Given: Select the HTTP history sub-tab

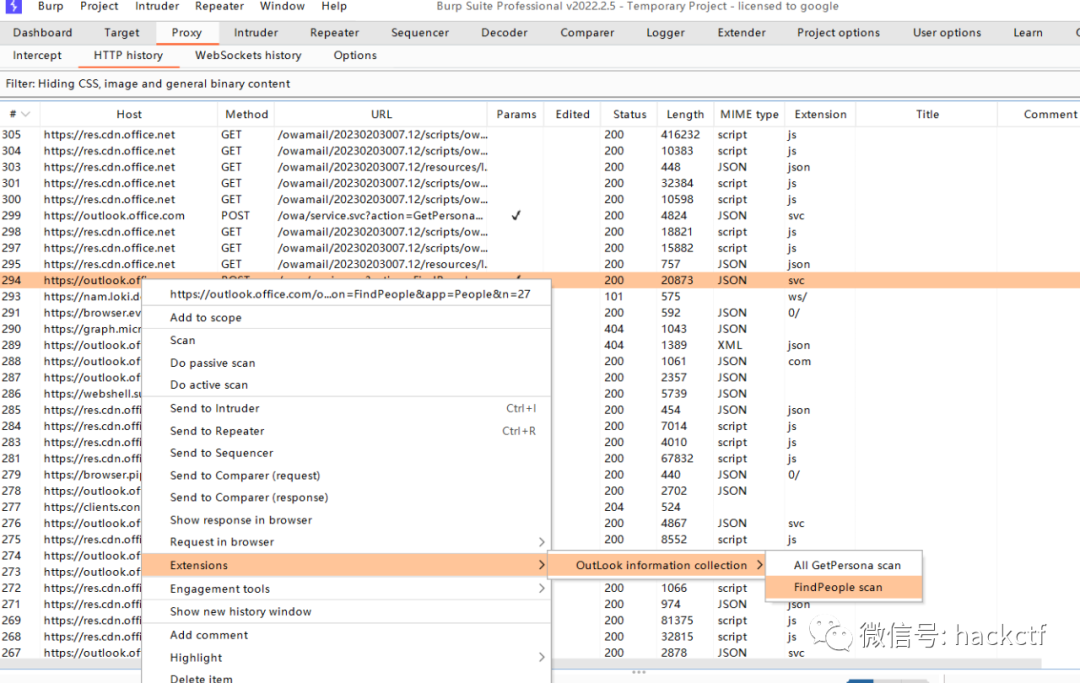Looking at the screenshot, I should tap(128, 55).
